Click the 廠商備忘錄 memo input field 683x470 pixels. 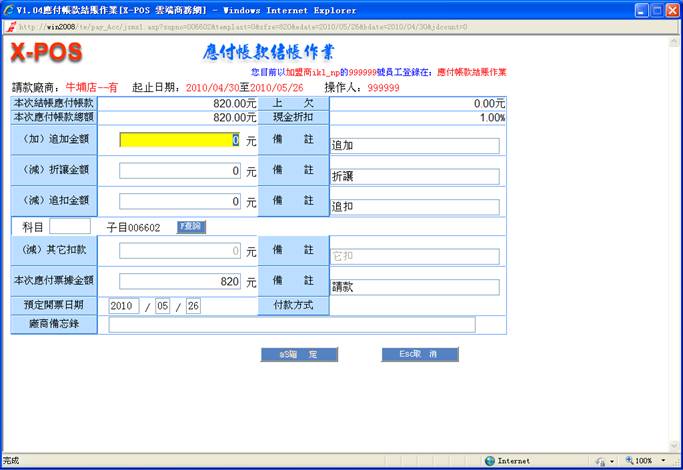point(292,324)
